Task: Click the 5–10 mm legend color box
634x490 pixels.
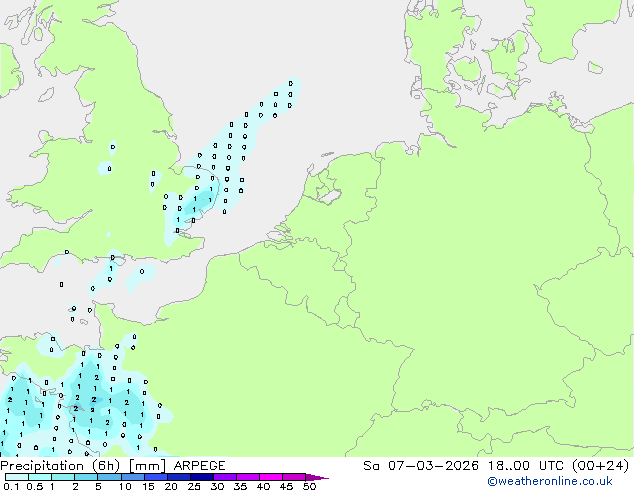Action: pos(109,477)
